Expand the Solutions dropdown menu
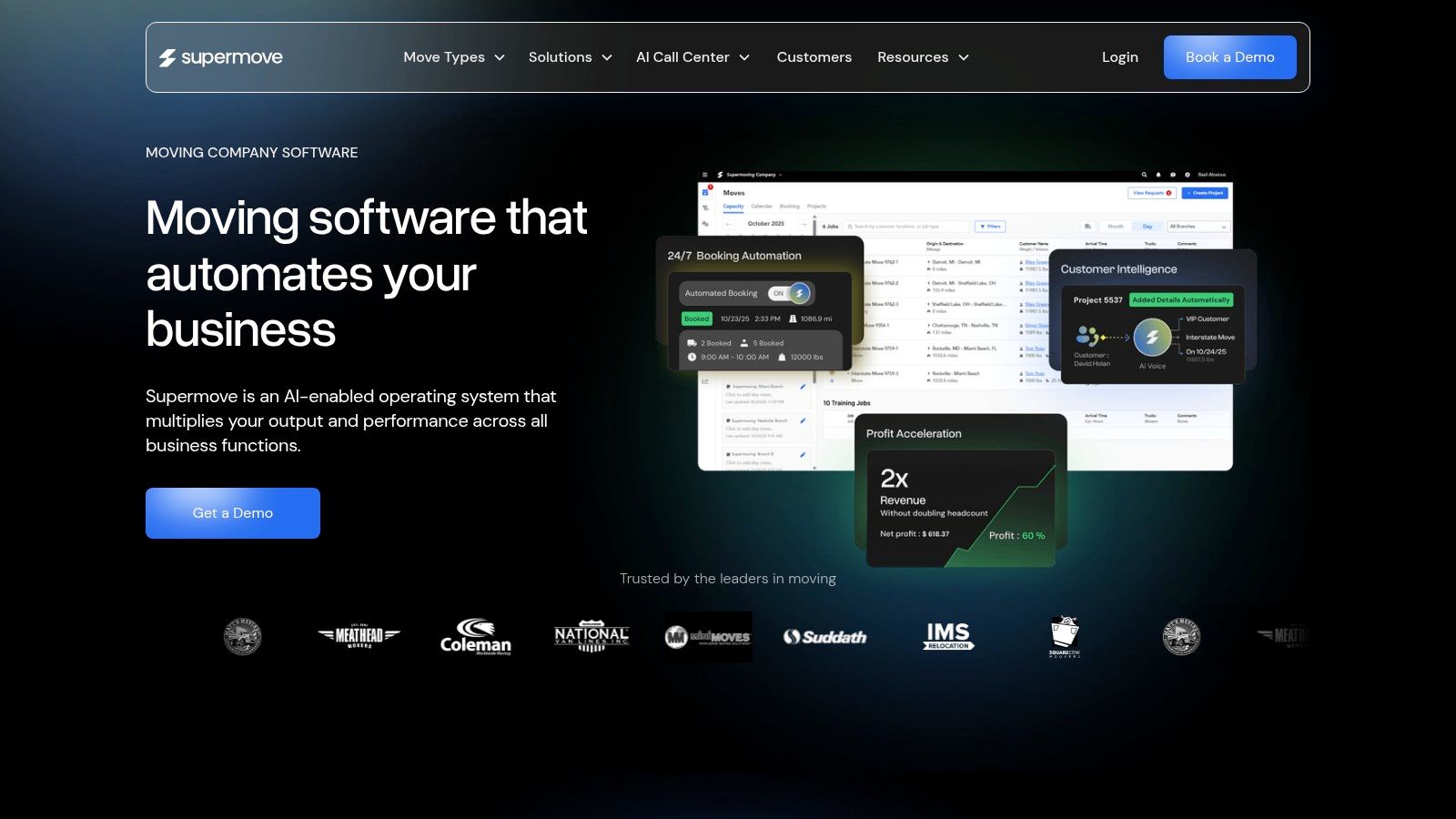Screen dimensions: 1456x819 (571, 57)
